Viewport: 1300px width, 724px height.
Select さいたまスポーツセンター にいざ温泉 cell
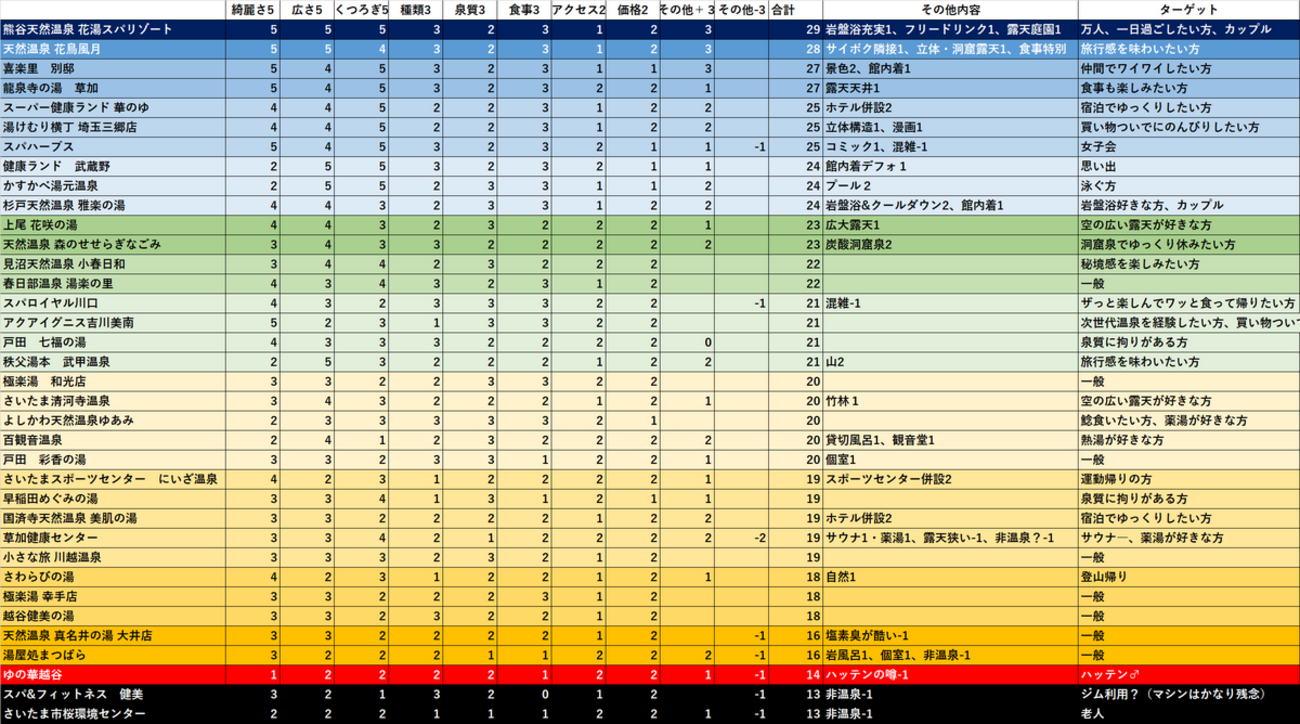114,479
